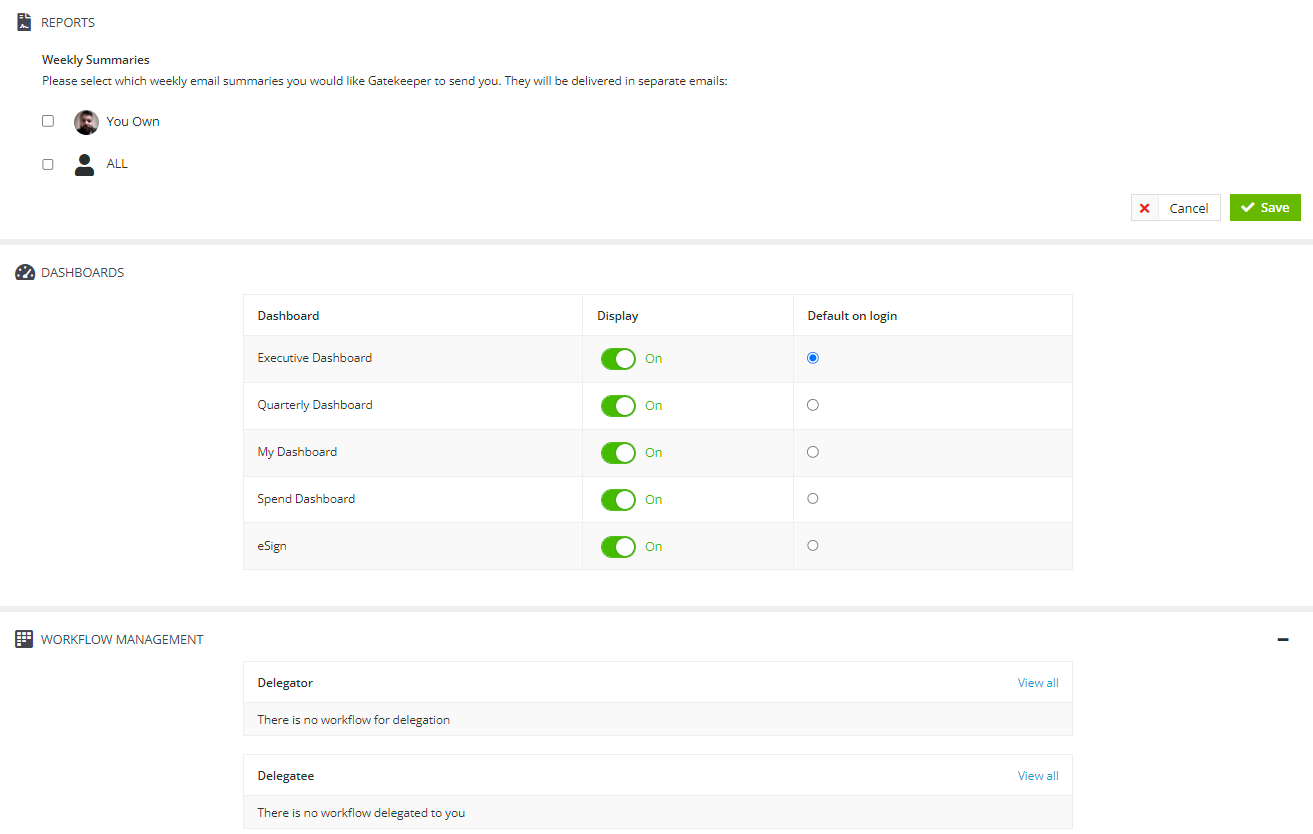This screenshot has width=1313, height=834.
Task: Open View all for Delegatee
Action: 1038,776
